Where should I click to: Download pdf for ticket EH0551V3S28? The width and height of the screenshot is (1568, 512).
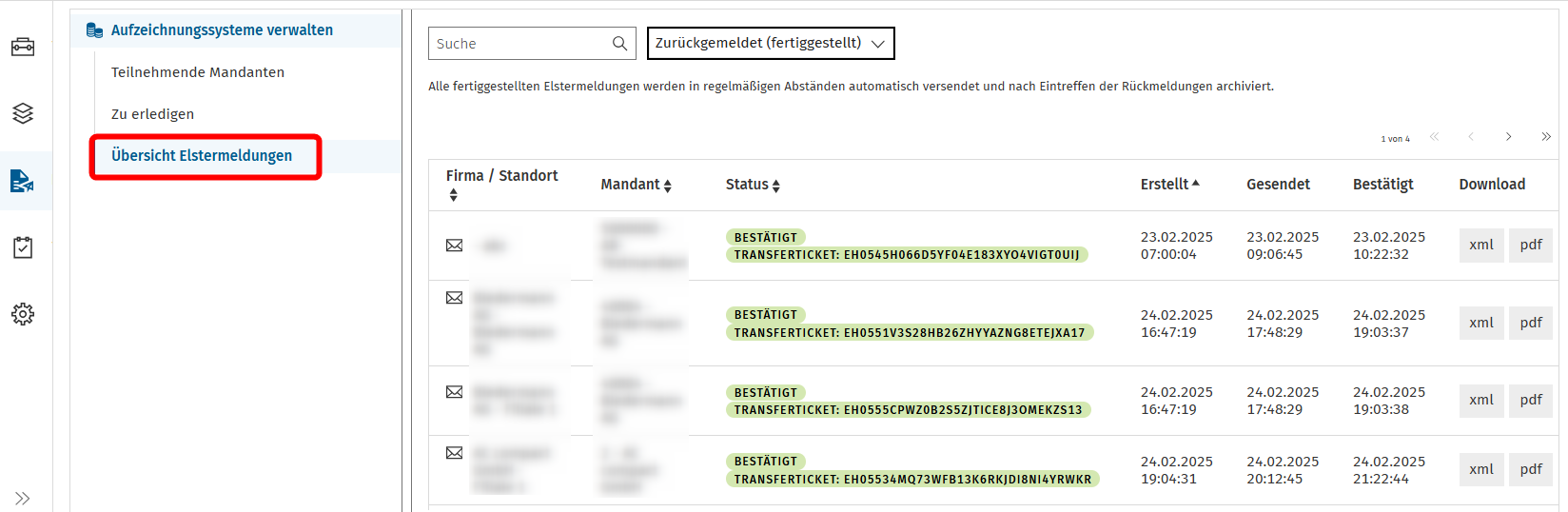click(1531, 324)
